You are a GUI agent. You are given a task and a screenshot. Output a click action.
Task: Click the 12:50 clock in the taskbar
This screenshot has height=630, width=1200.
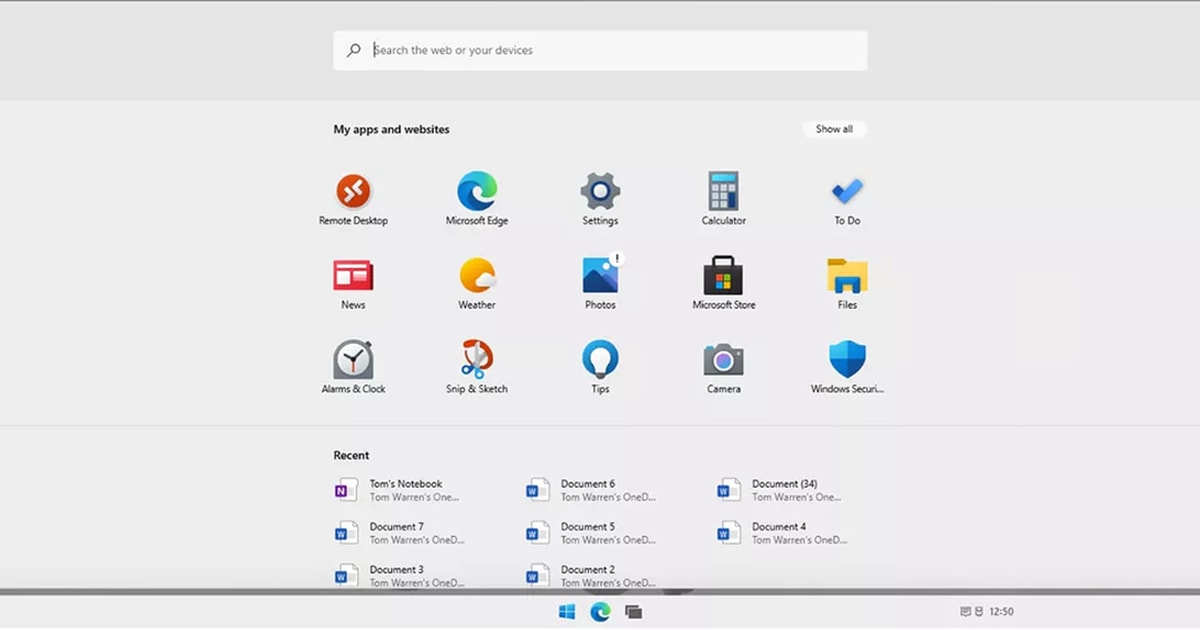tap(1001, 612)
